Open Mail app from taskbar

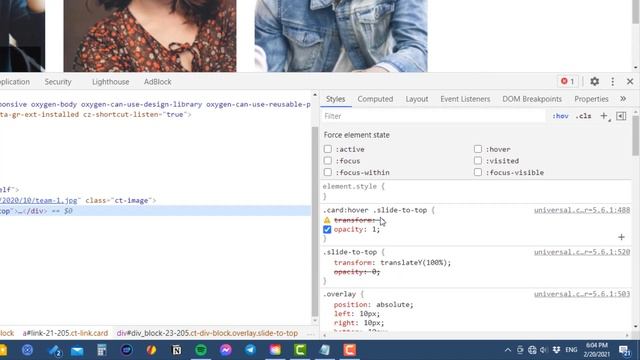[x=77, y=350]
